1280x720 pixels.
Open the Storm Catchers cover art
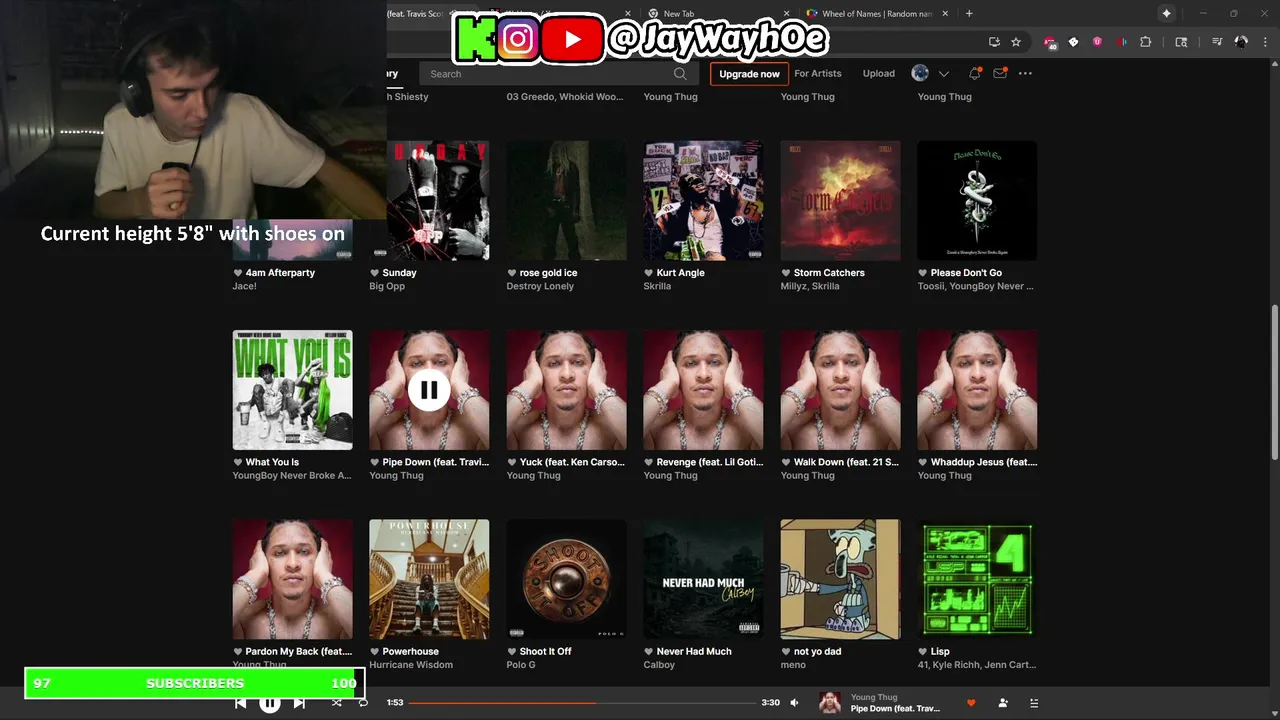click(x=840, y=200)
